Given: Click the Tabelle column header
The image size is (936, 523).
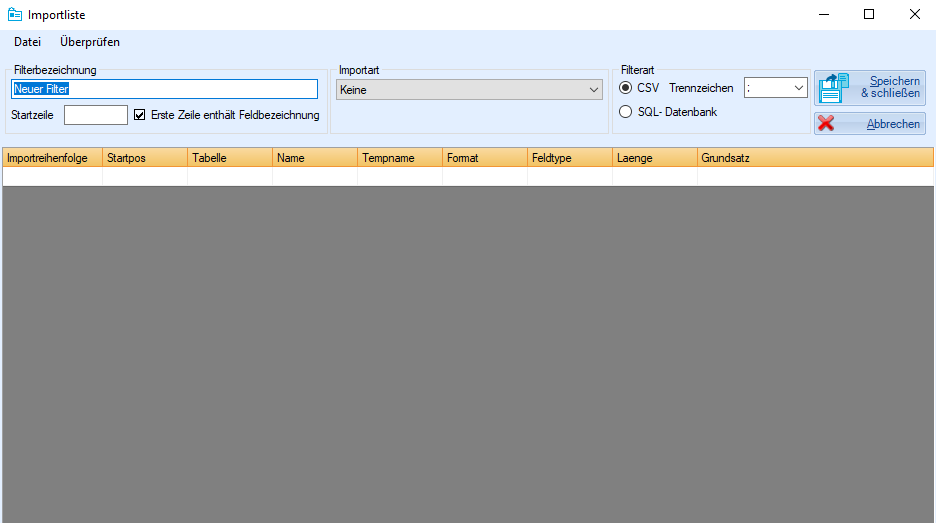Looking at the screenshot, I should (230, 158).
